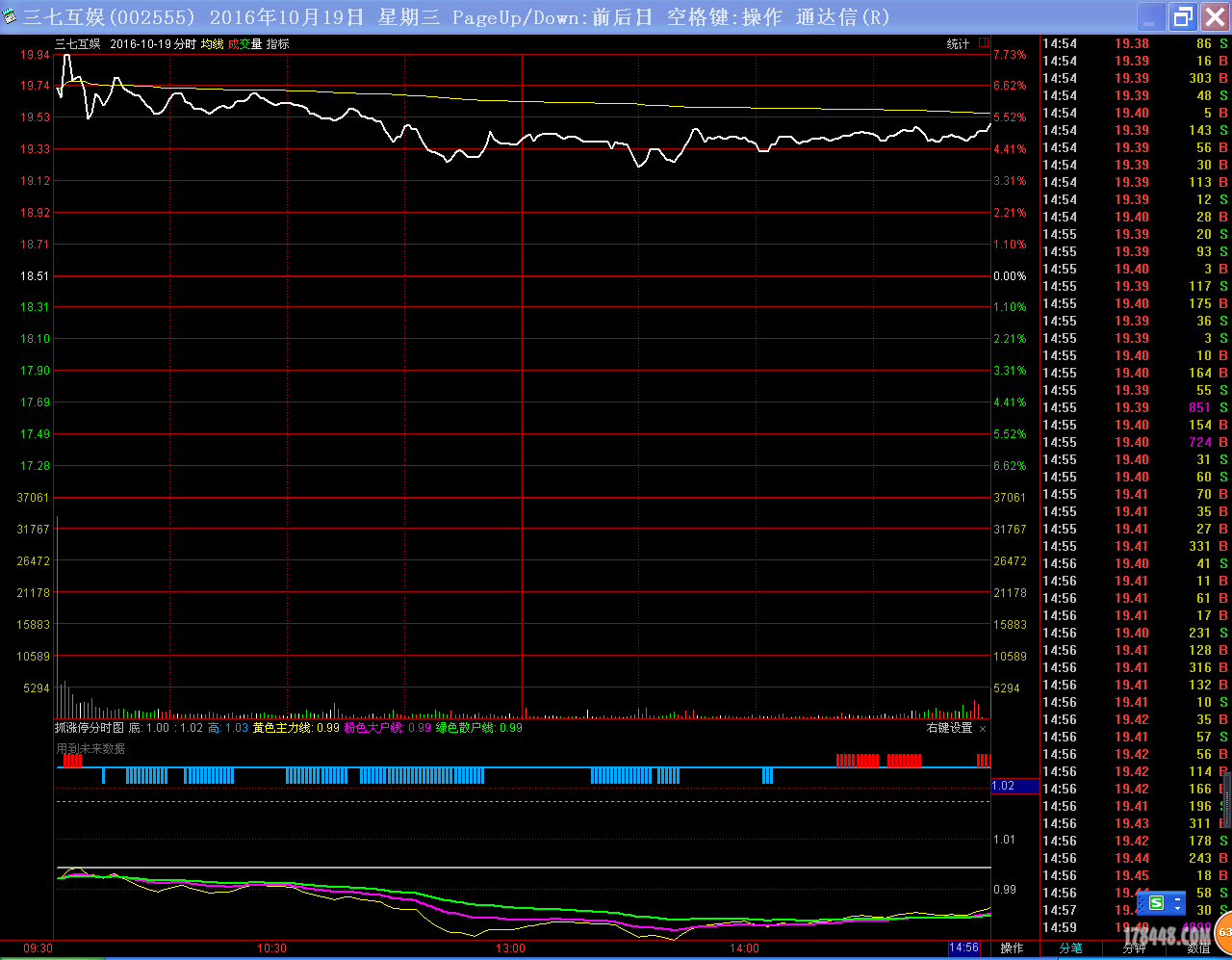Select the tick row with volume 724 B
1232x960 pixels.
click(x=1136, y=442)
